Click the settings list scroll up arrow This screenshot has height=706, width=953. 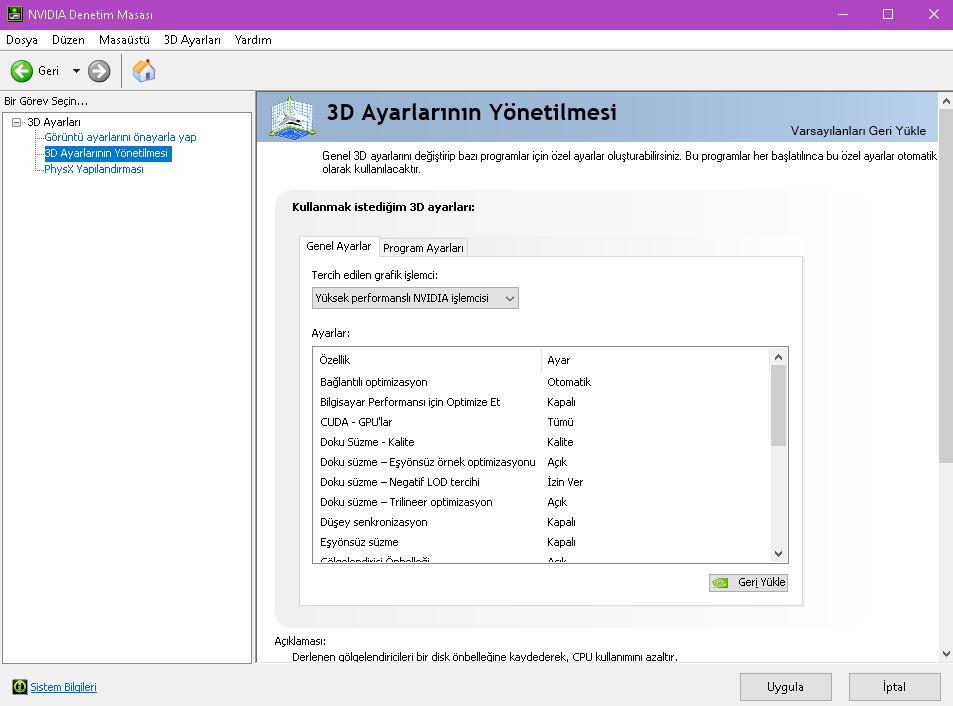778,357
